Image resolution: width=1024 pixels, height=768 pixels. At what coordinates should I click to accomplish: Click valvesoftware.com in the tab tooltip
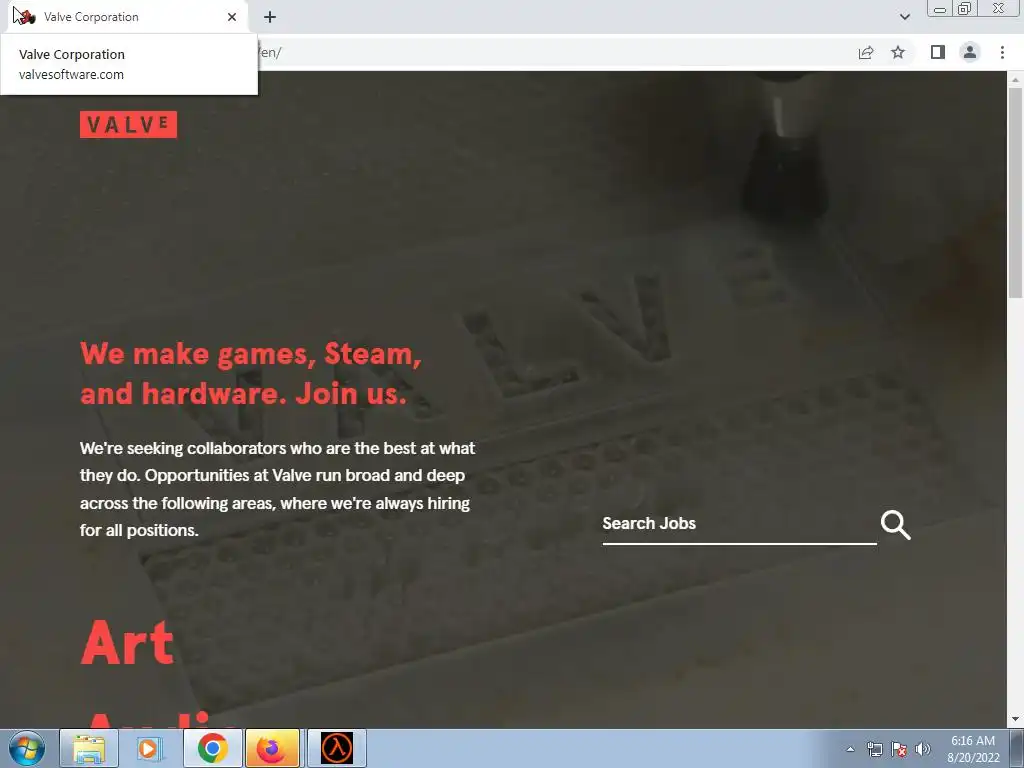[71, 74]
